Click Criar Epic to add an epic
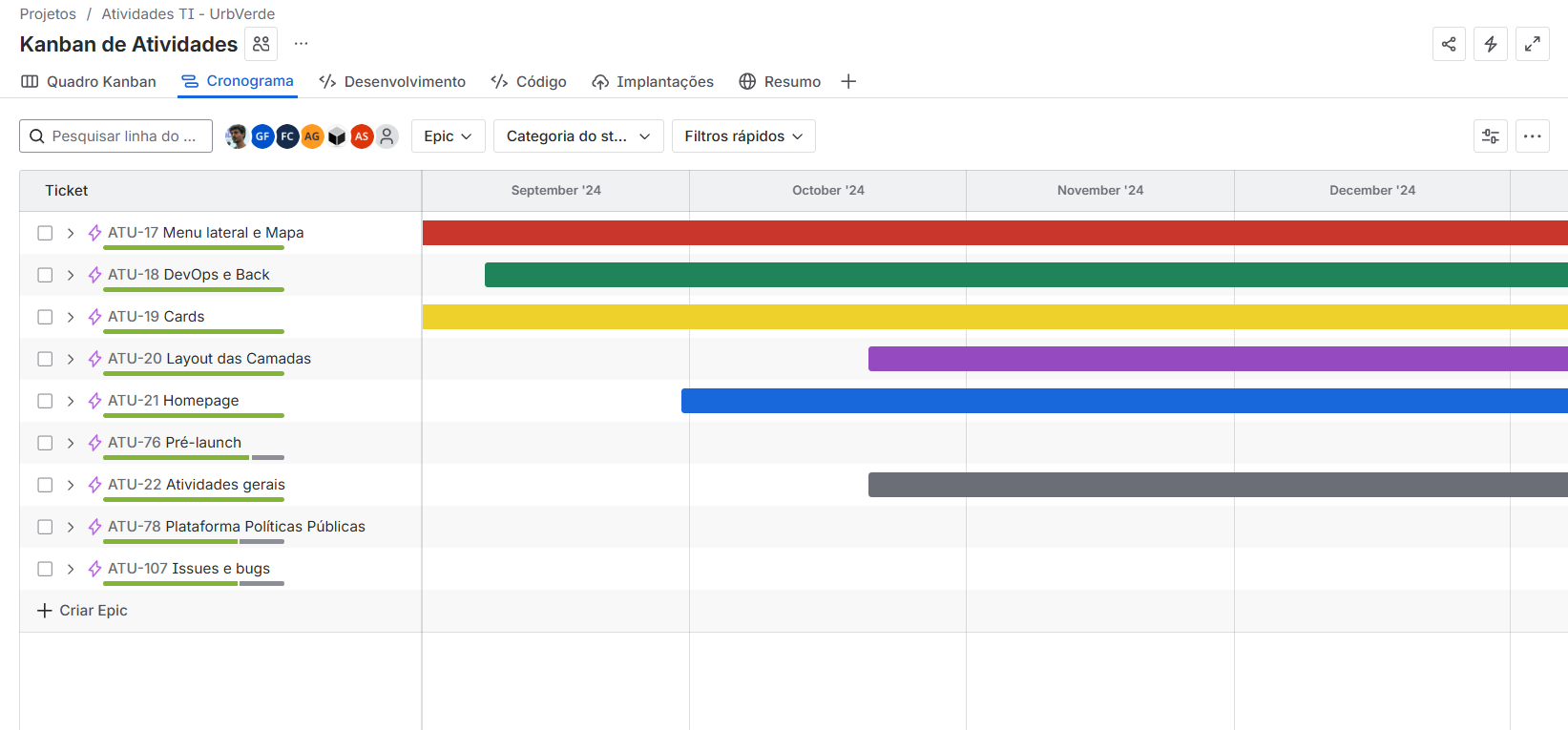Screen dimensions: 1568x730 click(82, 611)
